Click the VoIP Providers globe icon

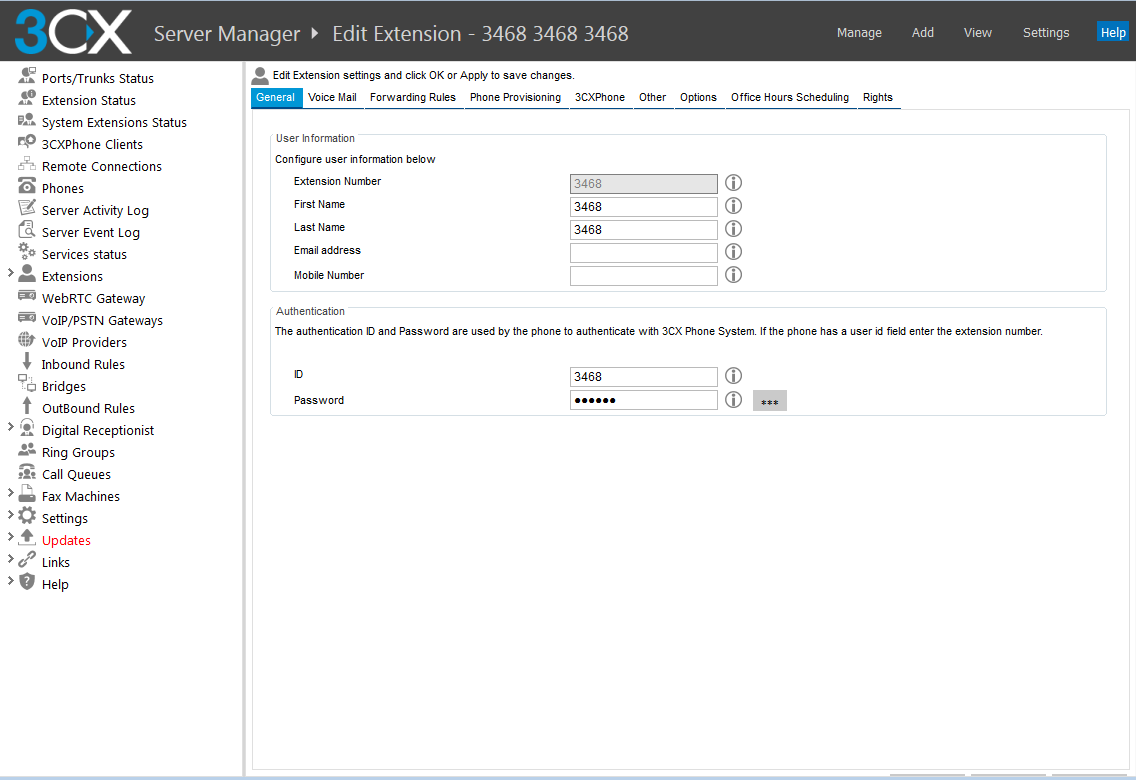(x=27, y=341)
